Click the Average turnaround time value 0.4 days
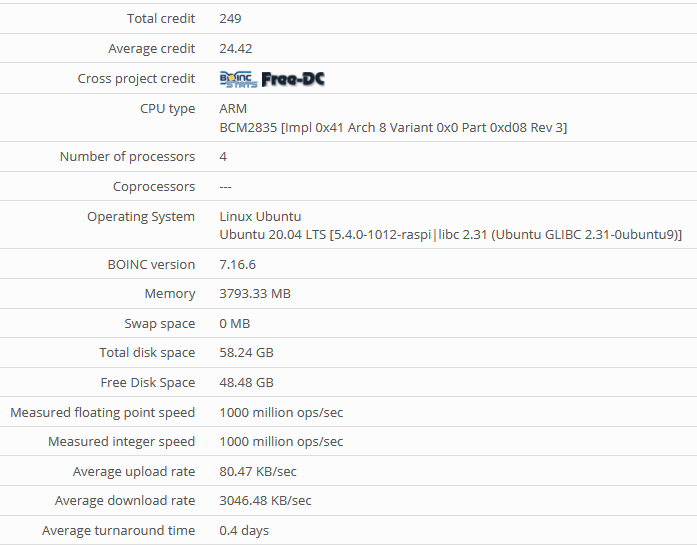This screenshot has width=697, height=545. point(244,531)
